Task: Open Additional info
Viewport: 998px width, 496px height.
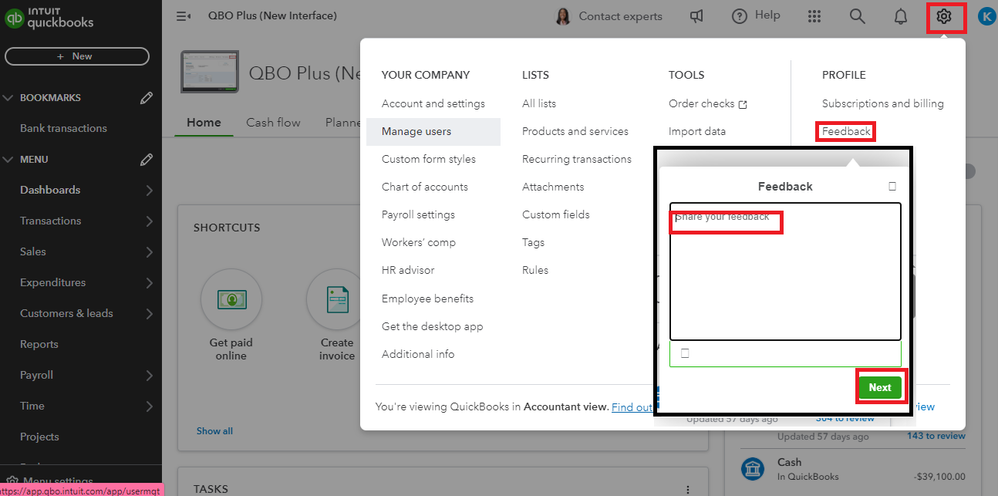Action: 418,354
